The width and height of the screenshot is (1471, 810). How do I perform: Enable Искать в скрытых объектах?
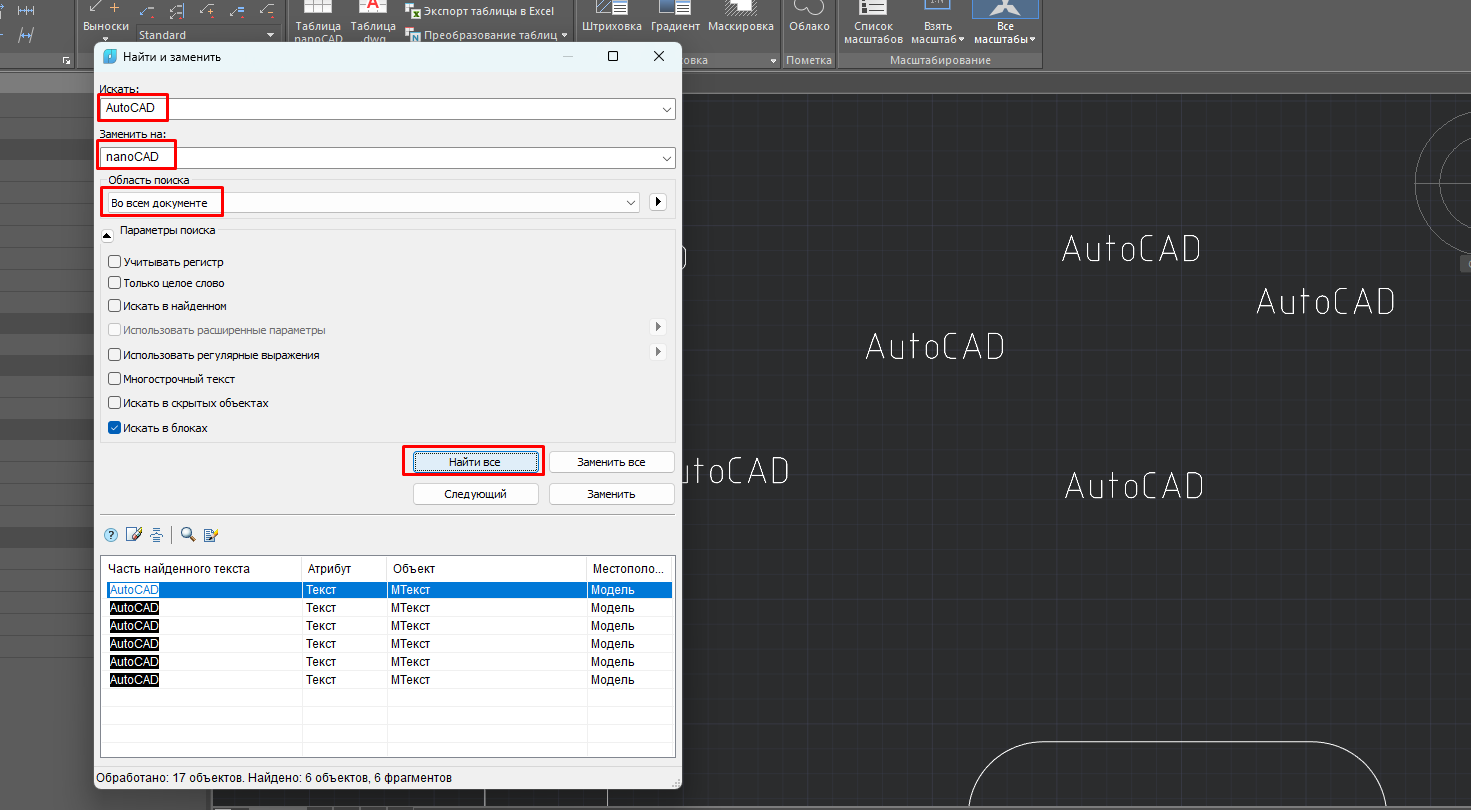(x=115, y=403)
